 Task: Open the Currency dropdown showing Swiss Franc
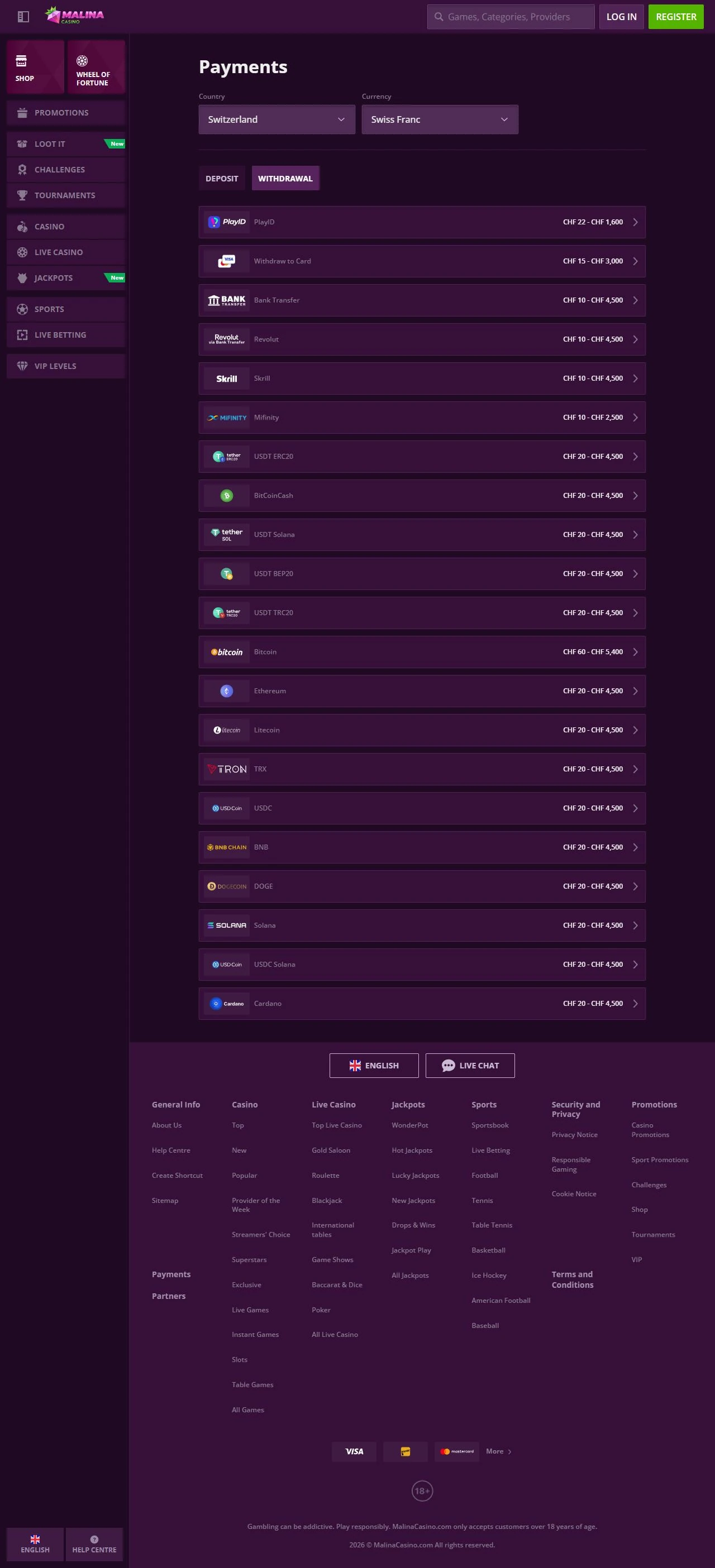click(440, 119)
